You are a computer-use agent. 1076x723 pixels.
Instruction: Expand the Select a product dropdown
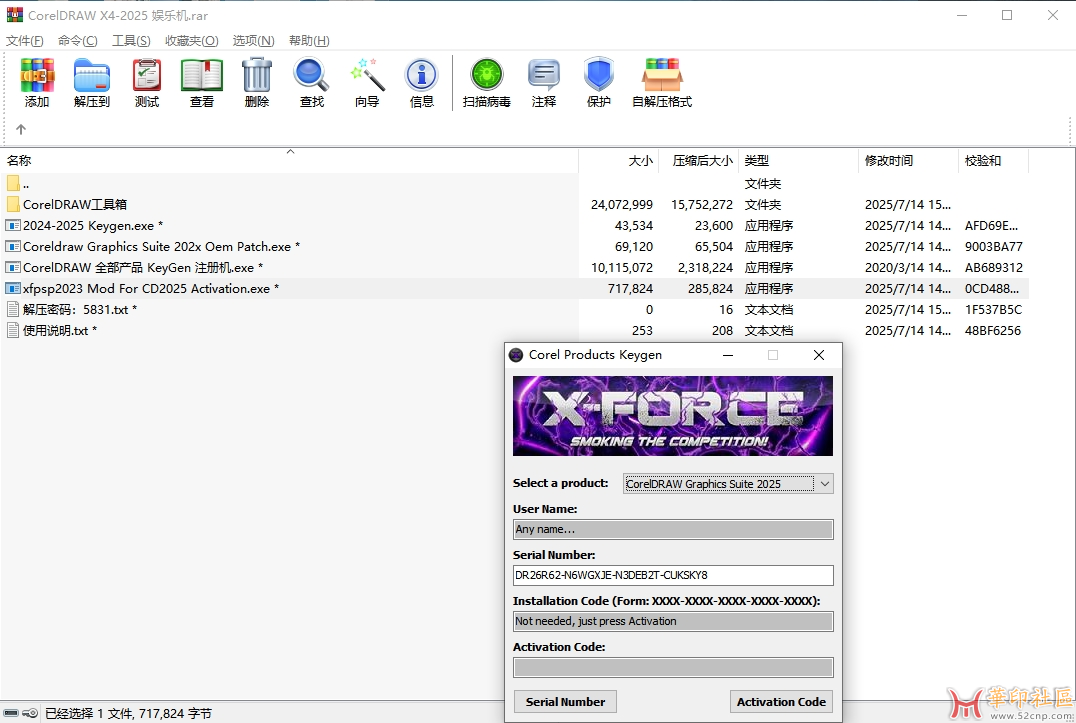[825, 484]
